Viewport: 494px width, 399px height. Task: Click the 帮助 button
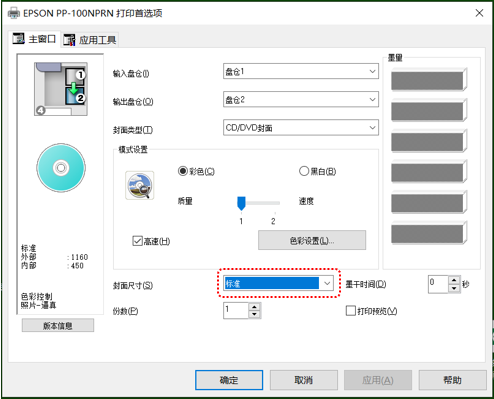(452, 380)
